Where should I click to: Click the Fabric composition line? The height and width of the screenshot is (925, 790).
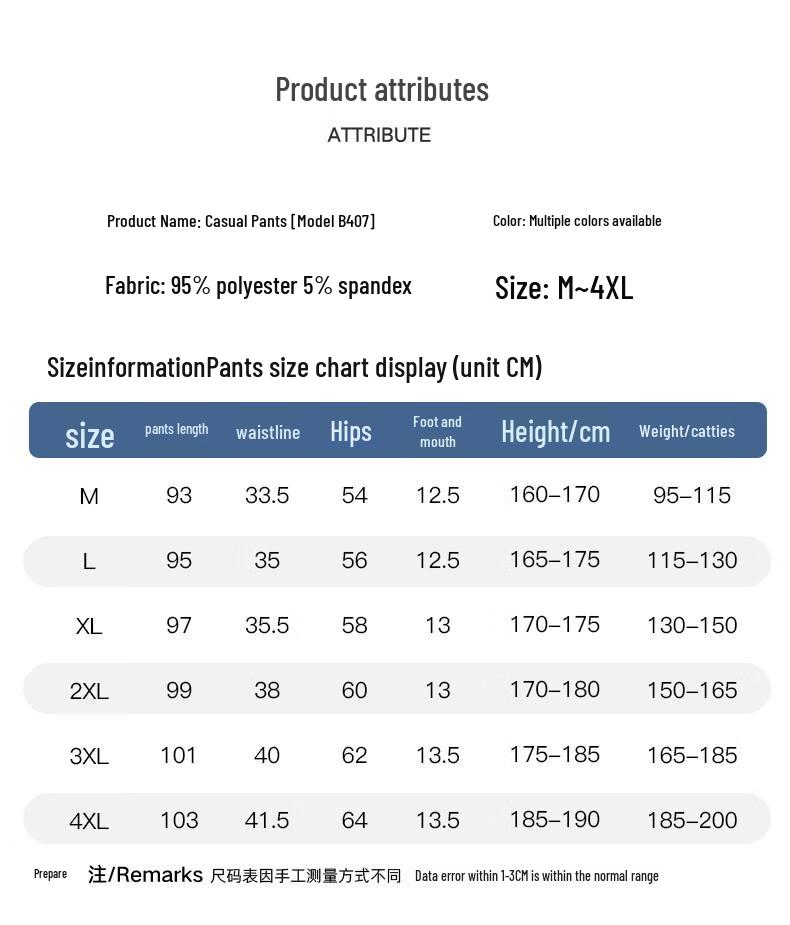coord(258,286)
